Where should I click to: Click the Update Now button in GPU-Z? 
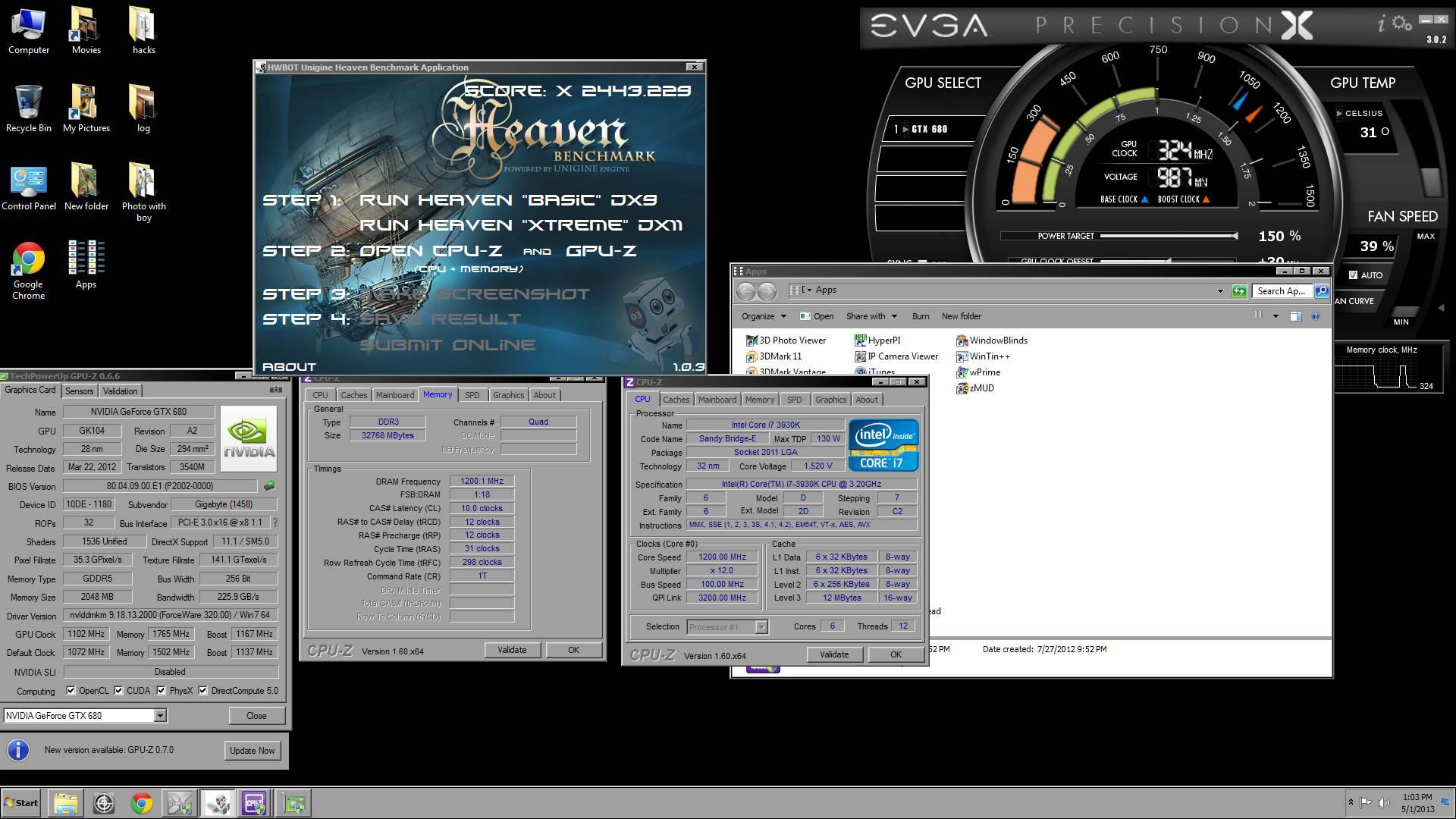[x=253, y=751]
